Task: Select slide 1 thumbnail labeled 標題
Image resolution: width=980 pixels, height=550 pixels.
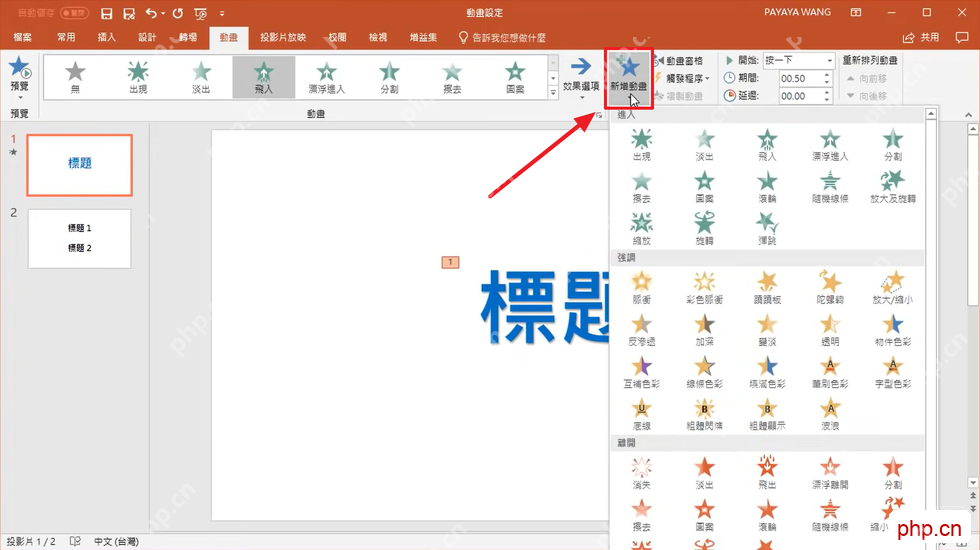Action: pyautogui.click(x=79, y=164)
